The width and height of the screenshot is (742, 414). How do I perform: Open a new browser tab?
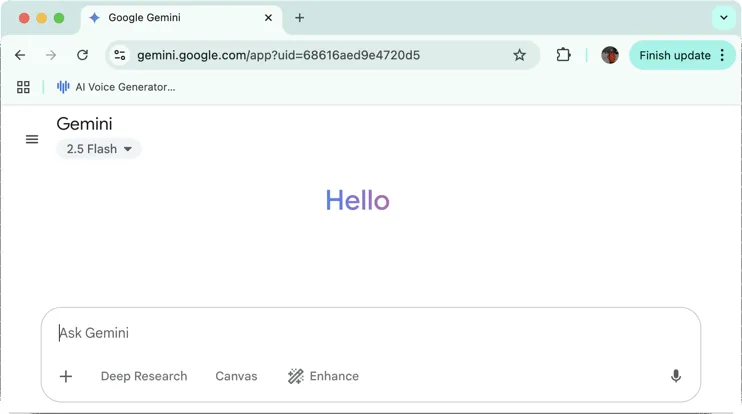pos(300,18)
